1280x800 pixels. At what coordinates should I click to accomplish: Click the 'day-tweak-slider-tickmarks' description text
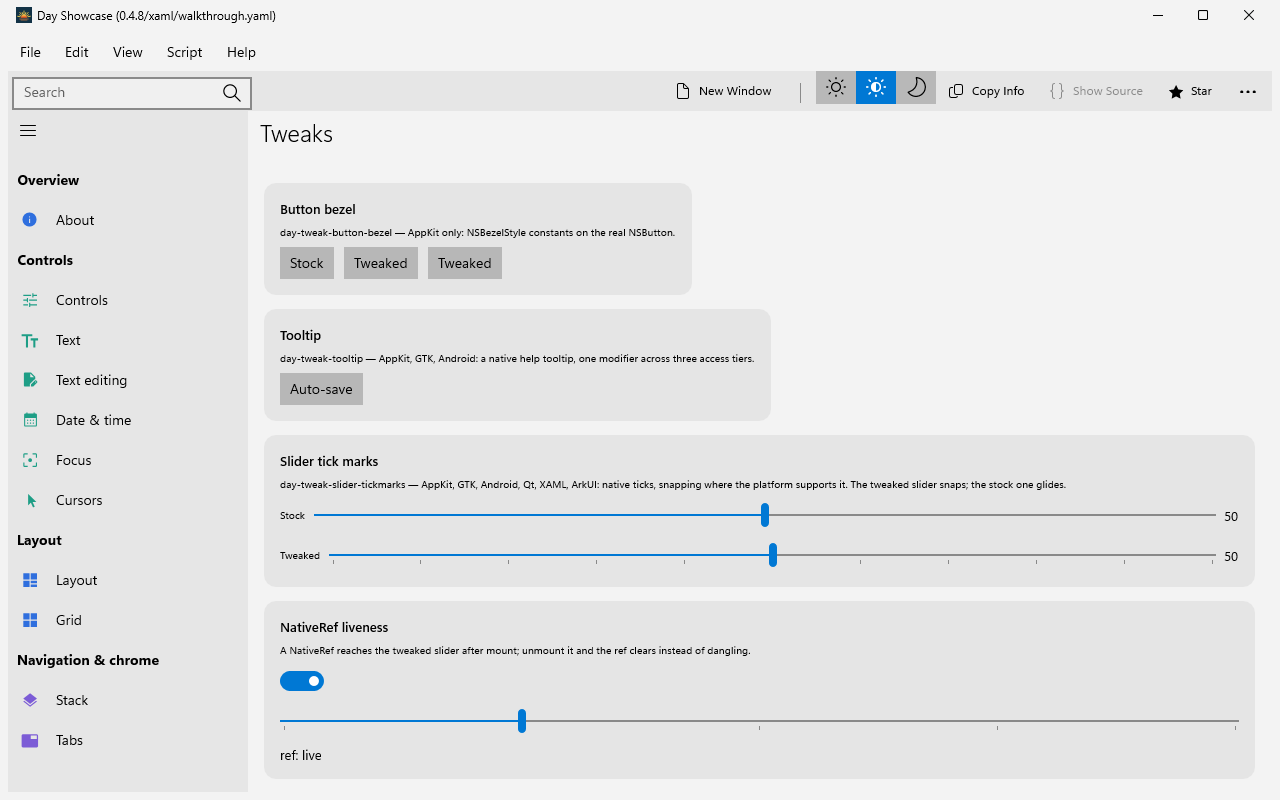tap(673, 484)
